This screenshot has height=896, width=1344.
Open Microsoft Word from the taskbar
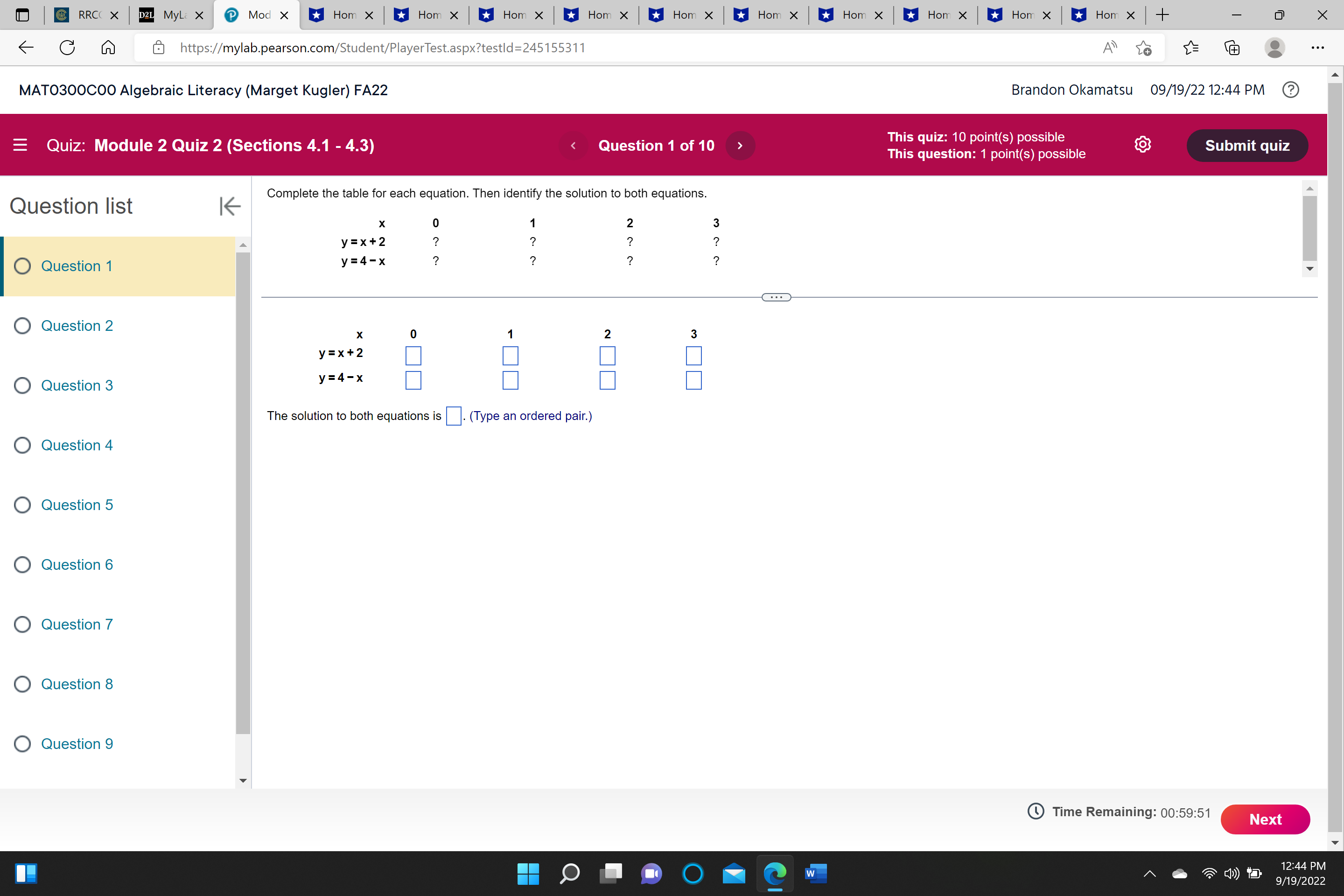(x=815, y=874)
